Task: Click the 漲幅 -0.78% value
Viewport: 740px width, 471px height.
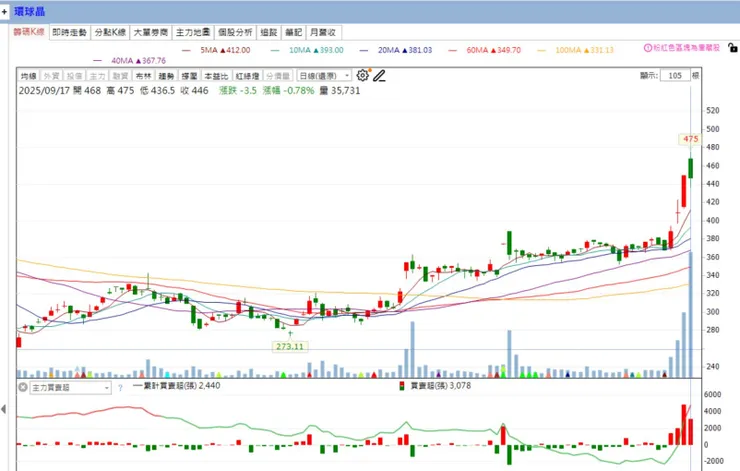Action: pyautogui.click(x=288, y=91)
